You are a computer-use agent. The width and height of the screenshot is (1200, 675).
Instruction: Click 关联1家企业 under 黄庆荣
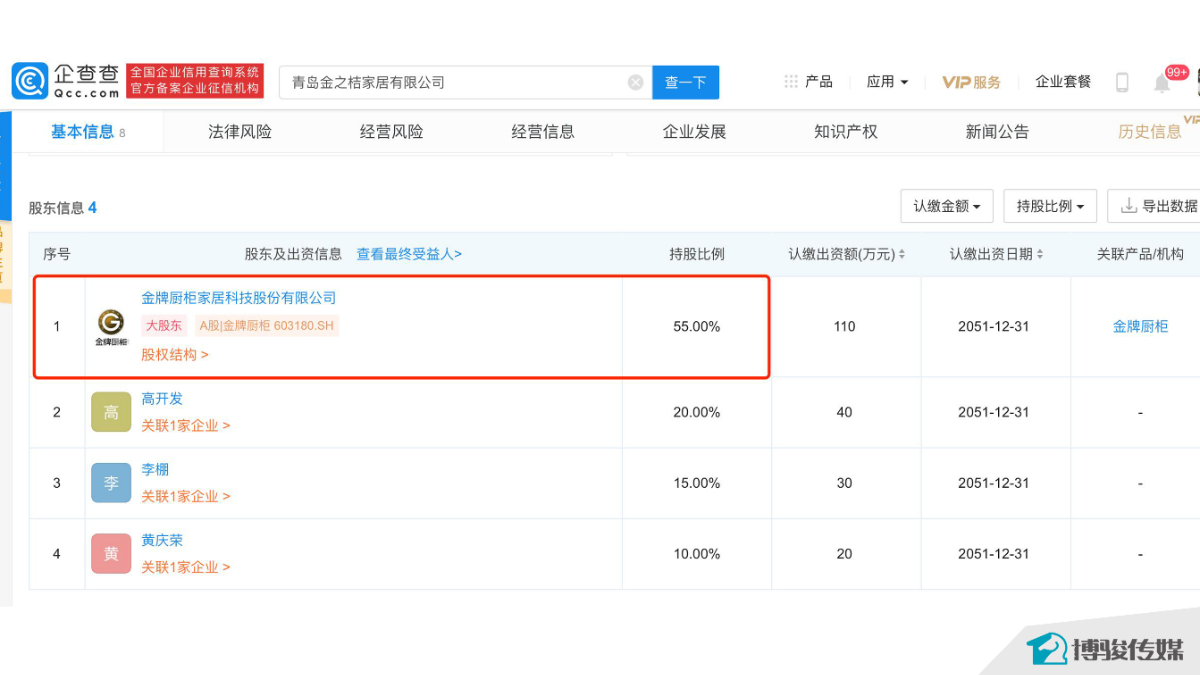[186, 567]
